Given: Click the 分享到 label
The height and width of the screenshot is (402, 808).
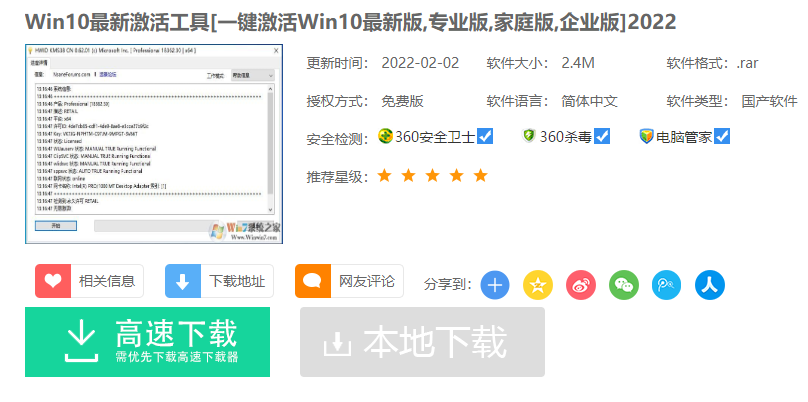Looking at the screenshot, I should tap(448, 284).
